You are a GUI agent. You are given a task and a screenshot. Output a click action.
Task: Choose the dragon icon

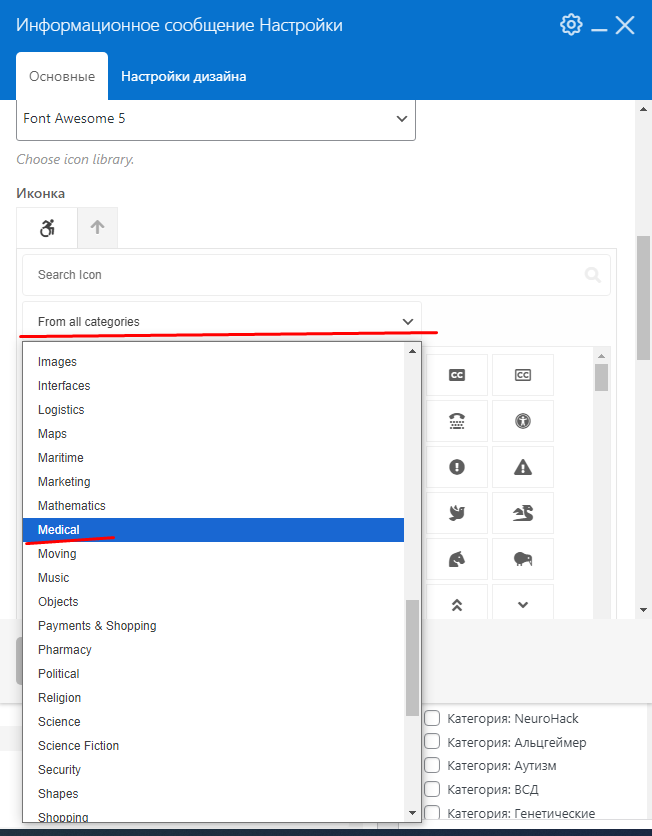(522, 513)
